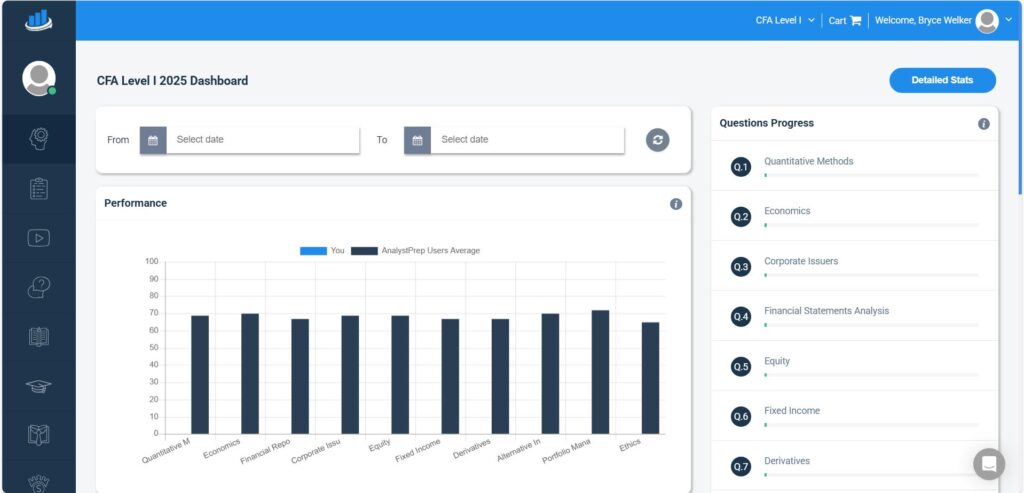Open the video lessons play icon
The width and height of the screenshot is (1024, 493).
point(39,238)
